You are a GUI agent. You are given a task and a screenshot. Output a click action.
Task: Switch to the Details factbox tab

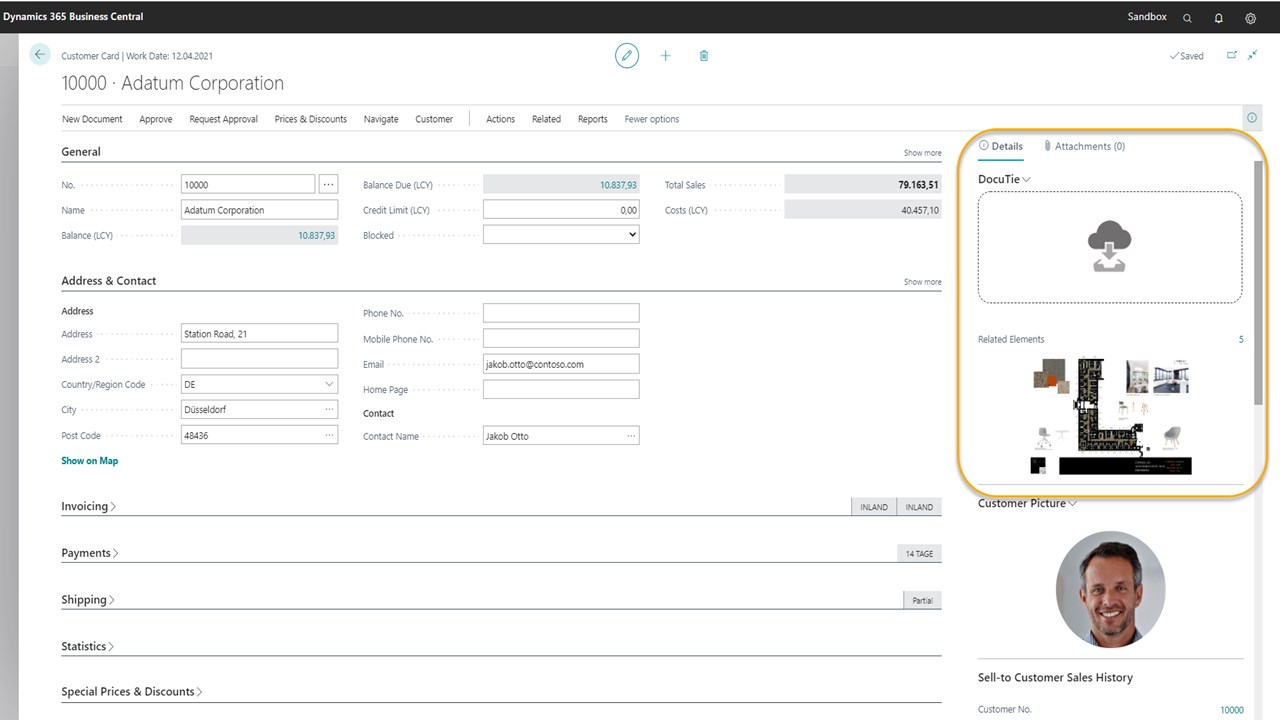(x=1001, y=146)
